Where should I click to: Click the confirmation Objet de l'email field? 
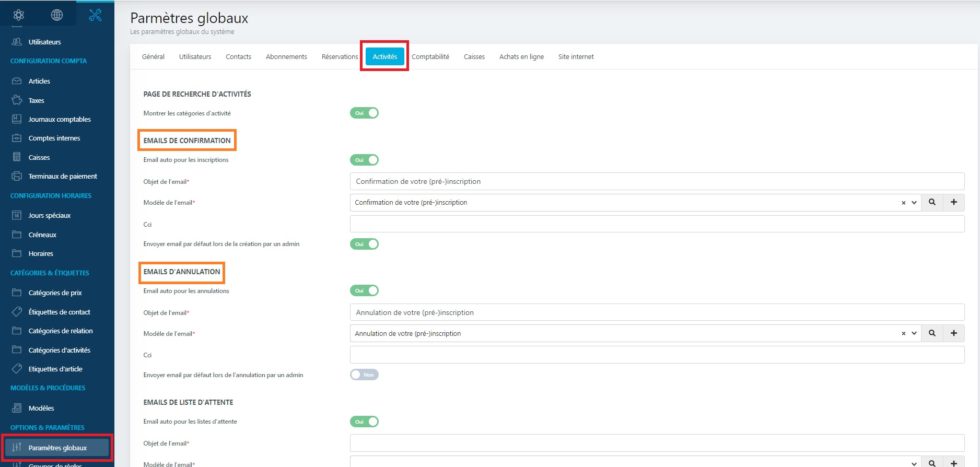tap(656, 181)
